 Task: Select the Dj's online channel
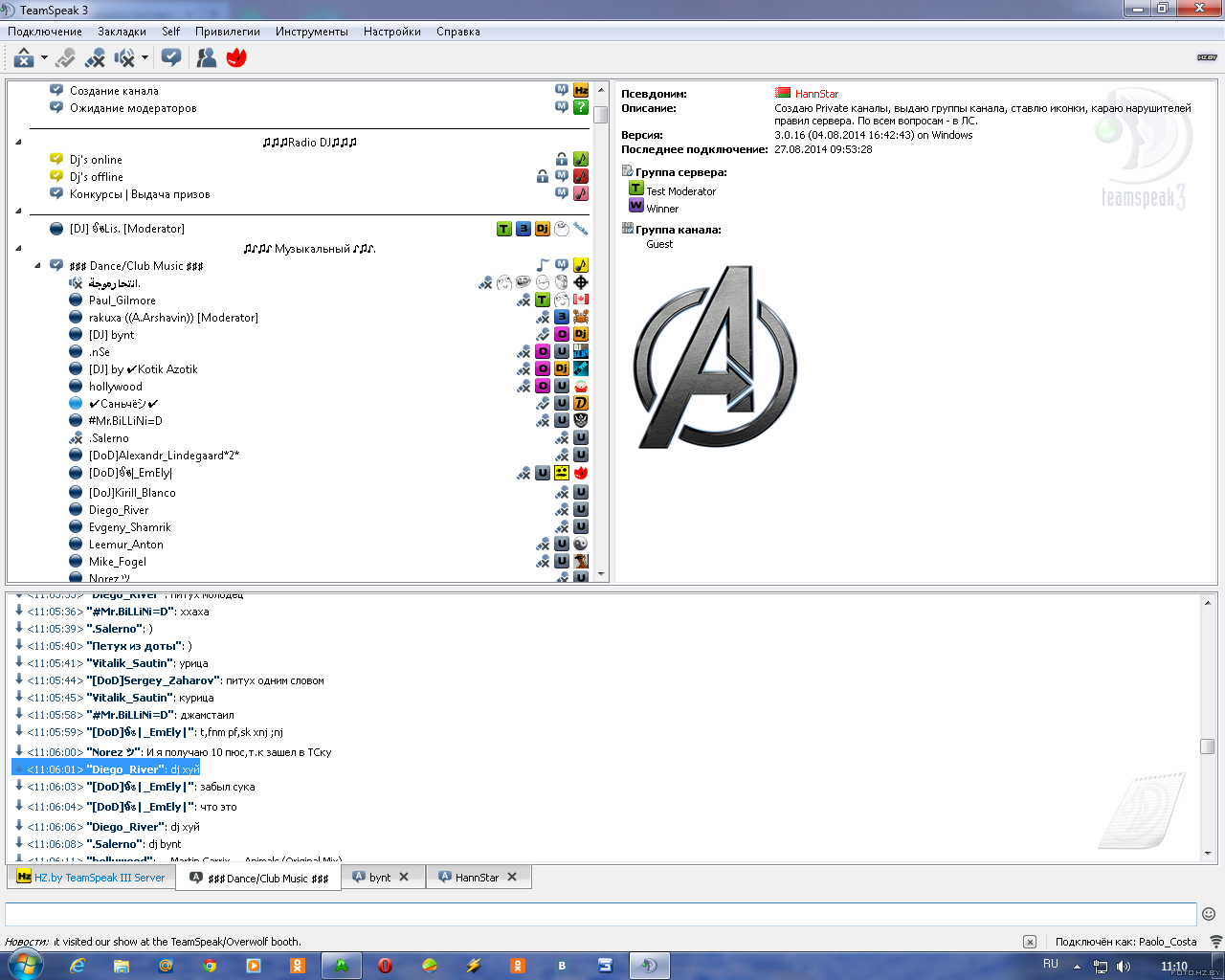tap(96, 160)
